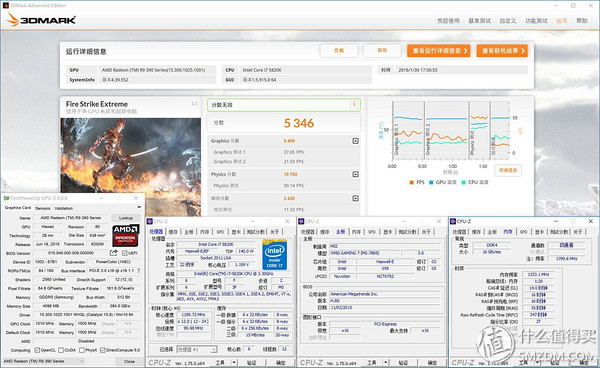
Task: Select the 处理器 tab in the mainboard CPU-Z window
Action: [308, 232]
